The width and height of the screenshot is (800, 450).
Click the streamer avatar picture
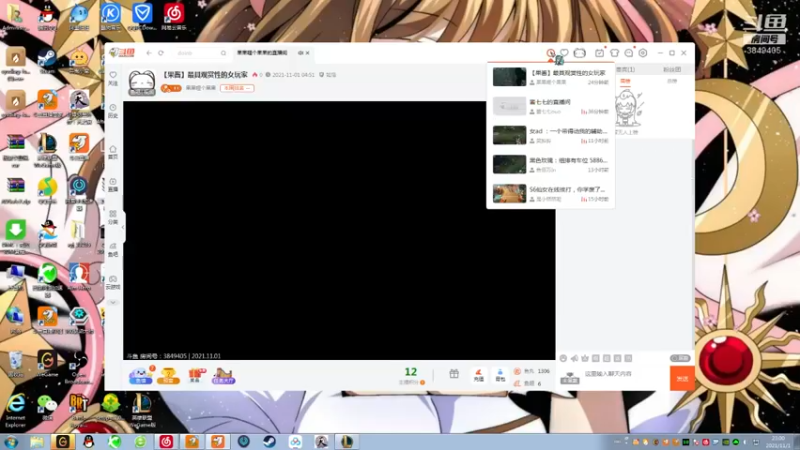pyautogui.click(x=142, y=83)
